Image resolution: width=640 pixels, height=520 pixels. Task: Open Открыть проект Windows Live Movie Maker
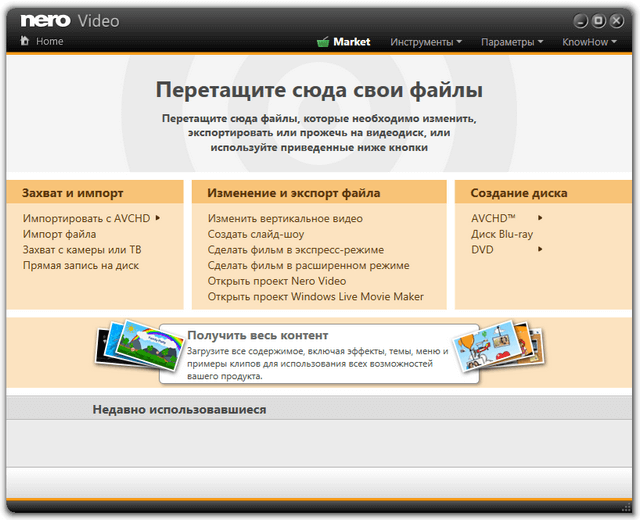pos(316,297)
